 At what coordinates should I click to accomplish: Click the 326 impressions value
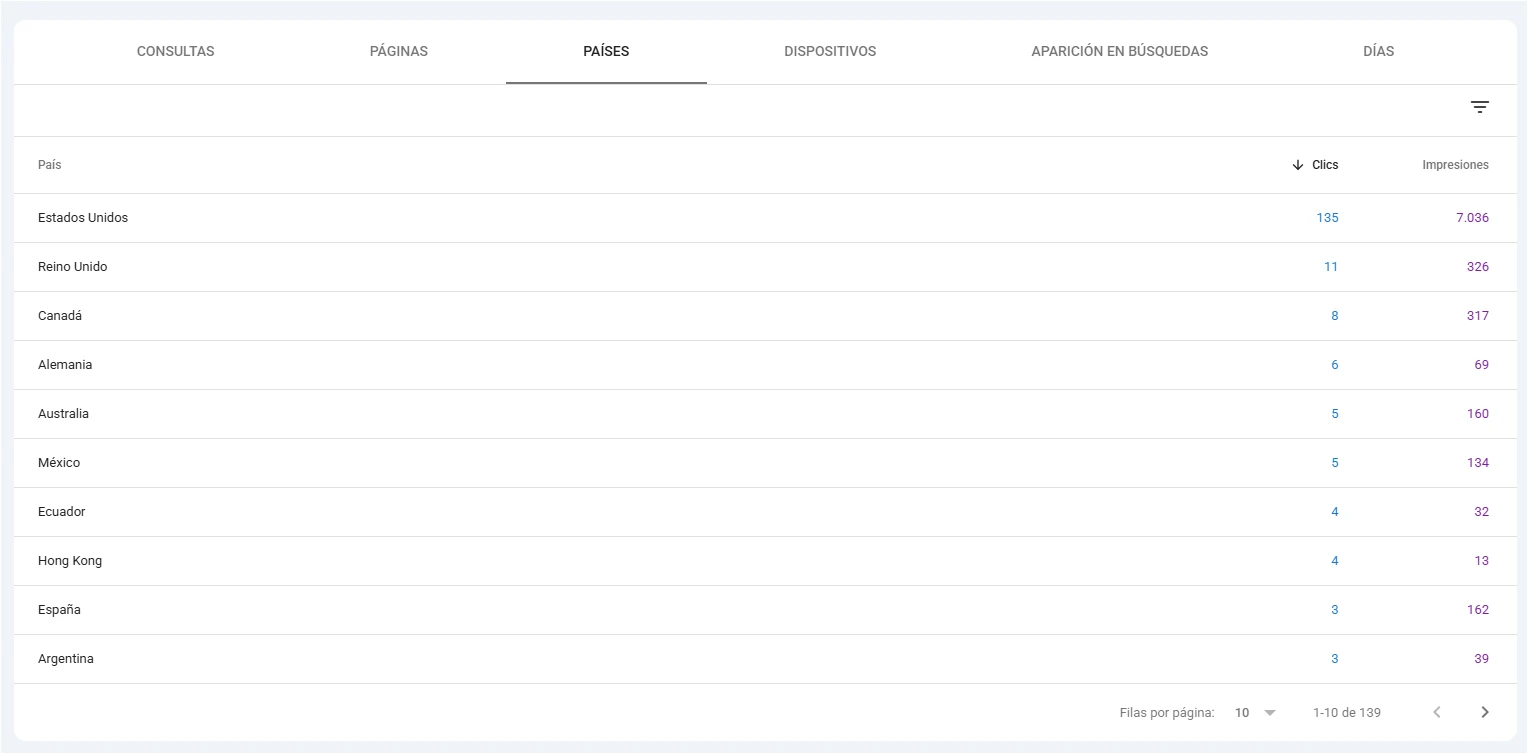(x=1478, y=267)
